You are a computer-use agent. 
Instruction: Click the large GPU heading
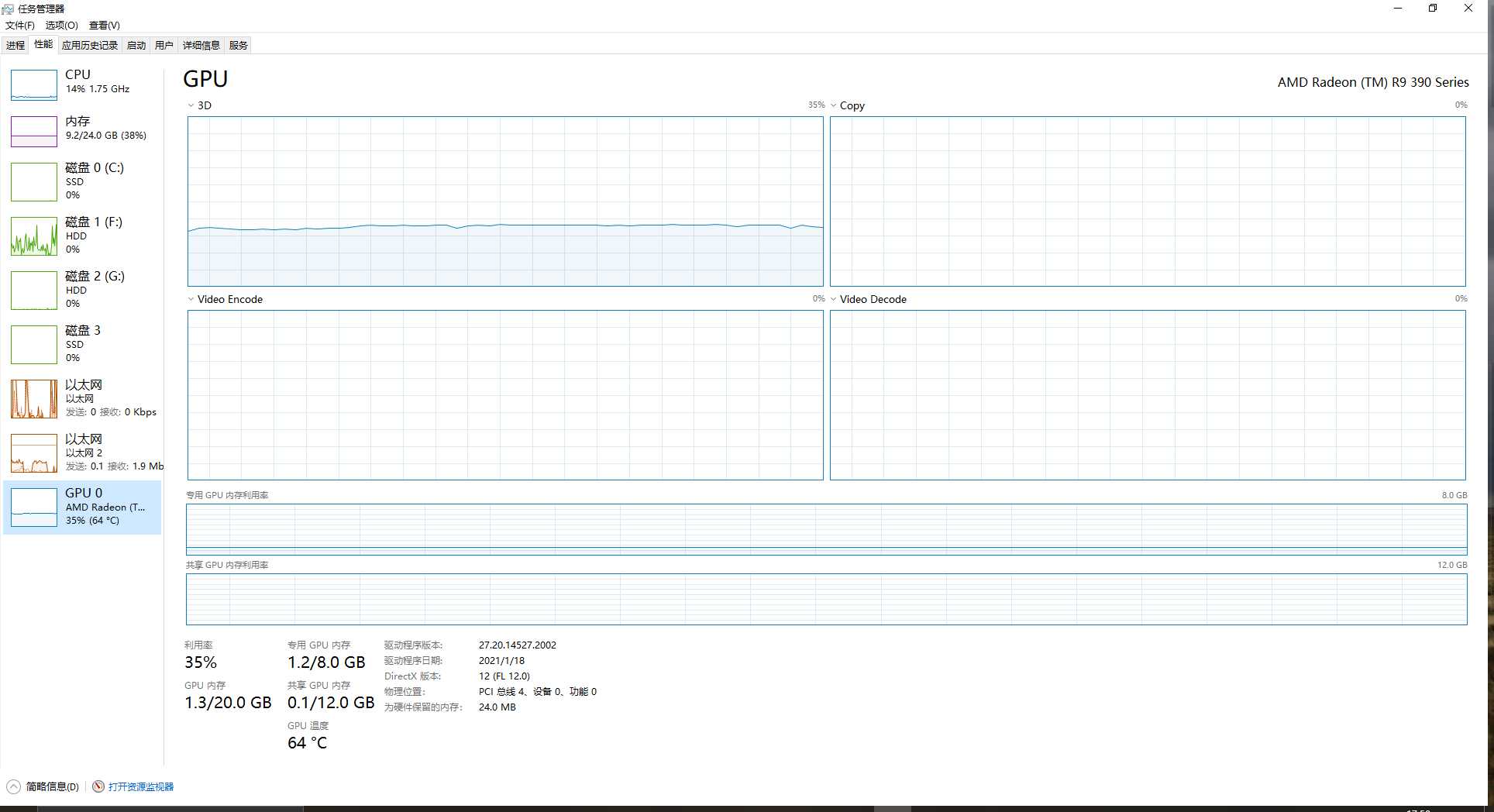(x=205, y=79)
